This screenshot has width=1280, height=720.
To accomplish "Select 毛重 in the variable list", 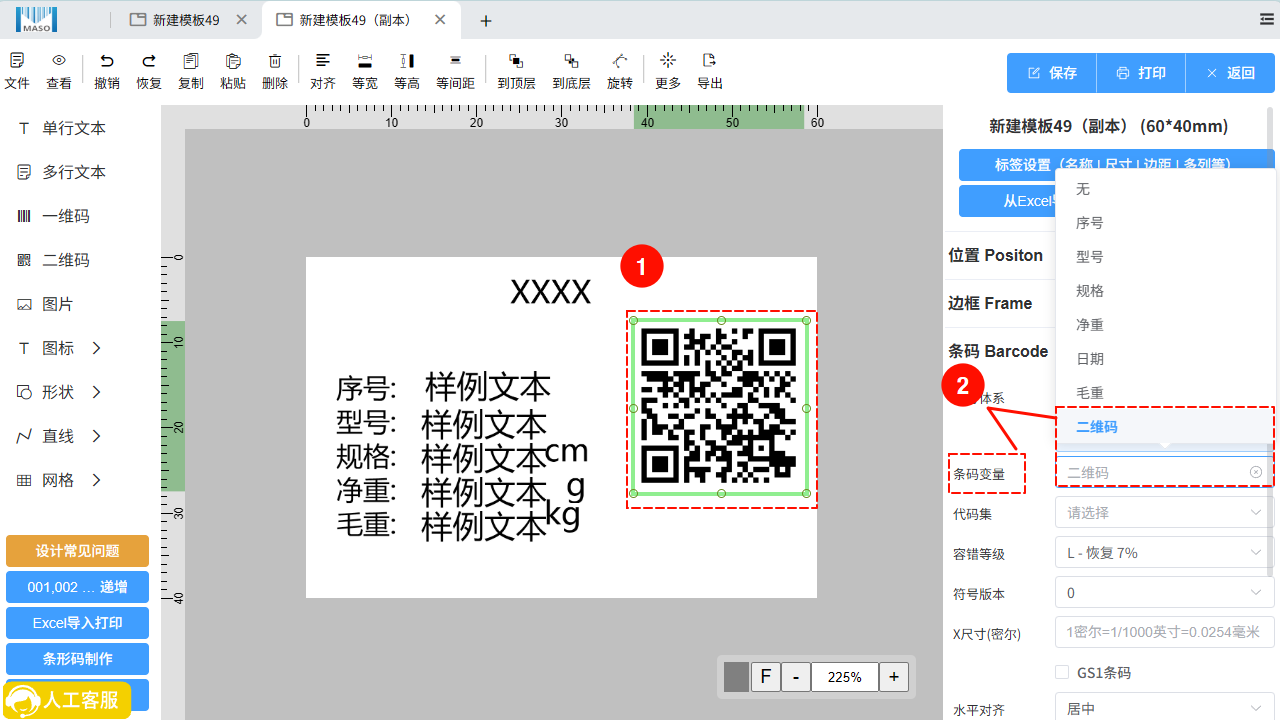I will (1165, 393).
